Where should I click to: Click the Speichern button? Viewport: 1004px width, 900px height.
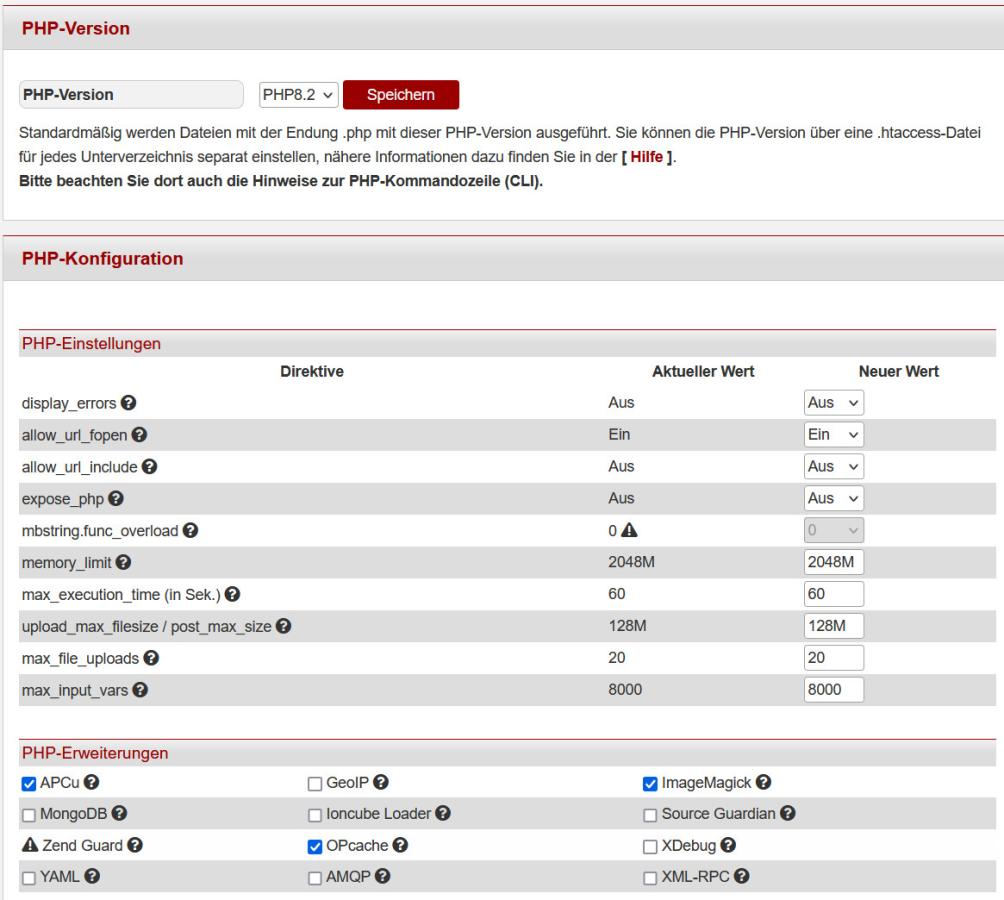[x=400, y=95]
